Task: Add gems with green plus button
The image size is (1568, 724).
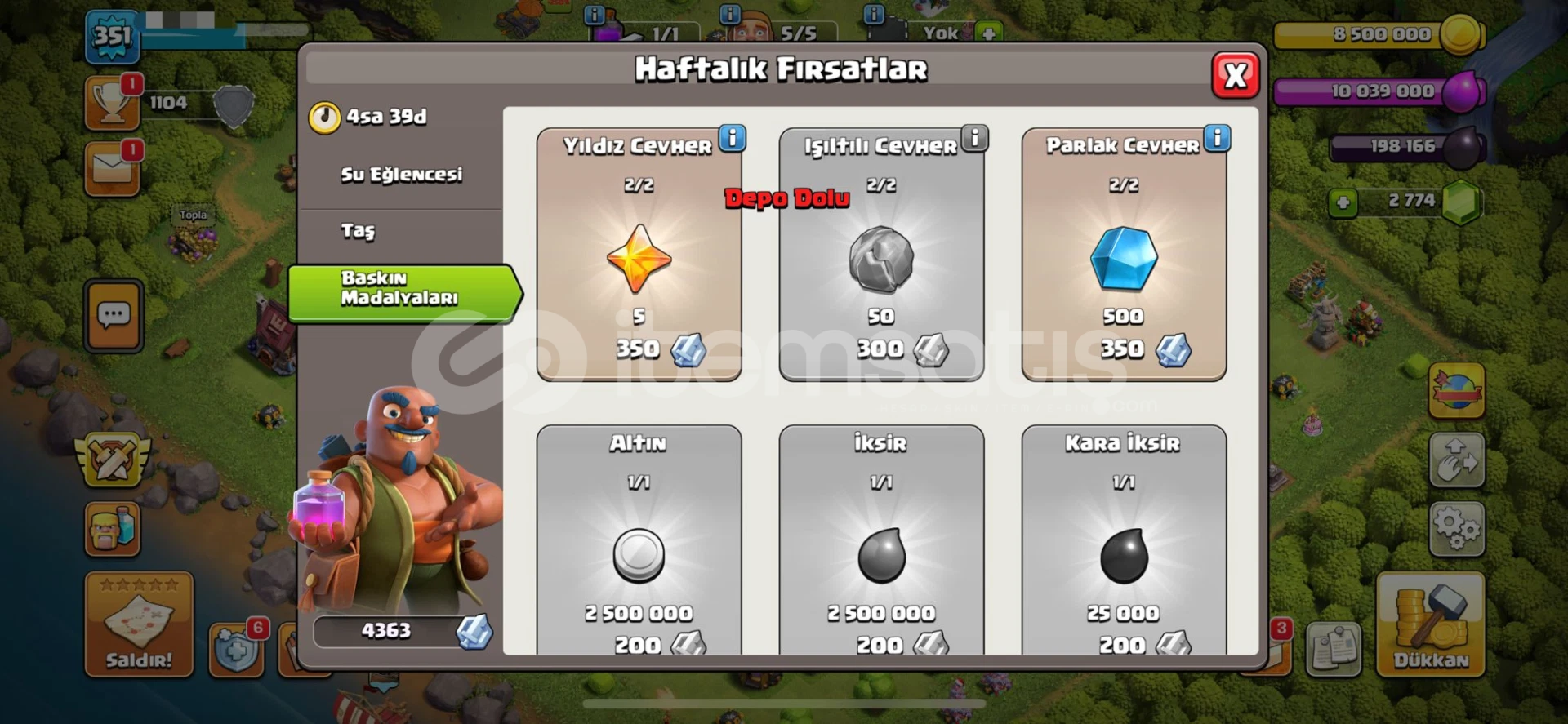Action: 1343,202
